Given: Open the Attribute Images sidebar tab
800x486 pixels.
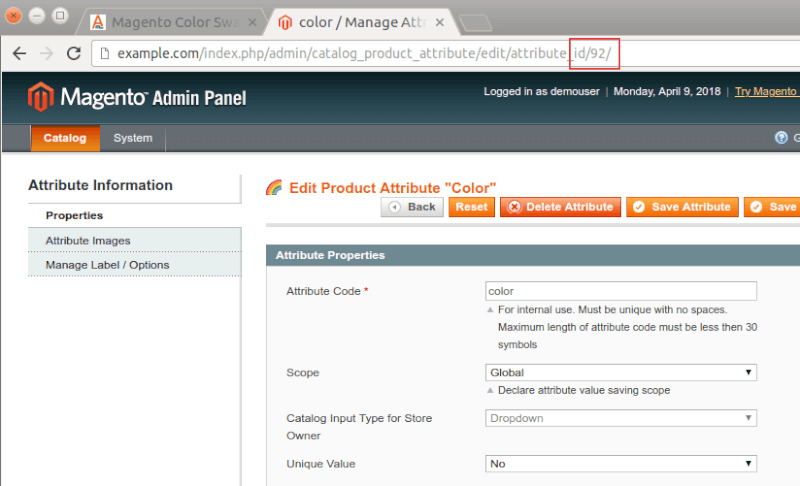Looking at the screenshot, I should click(135, 240).
